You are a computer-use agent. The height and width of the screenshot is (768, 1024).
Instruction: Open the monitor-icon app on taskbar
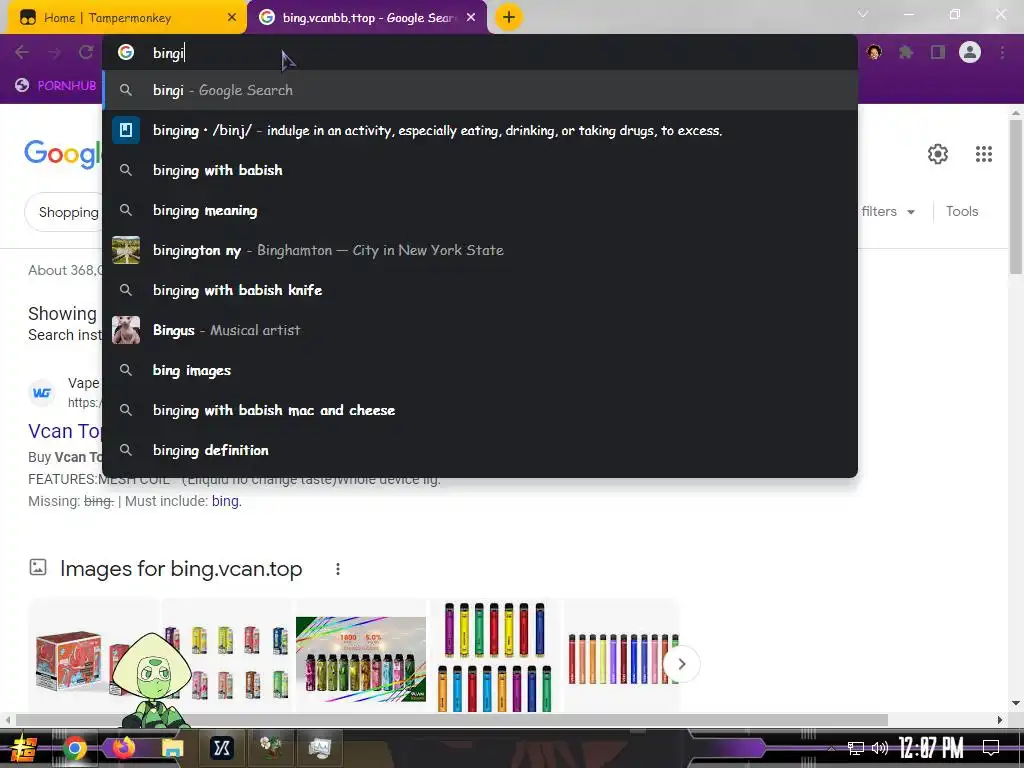[x=319, y=748]
